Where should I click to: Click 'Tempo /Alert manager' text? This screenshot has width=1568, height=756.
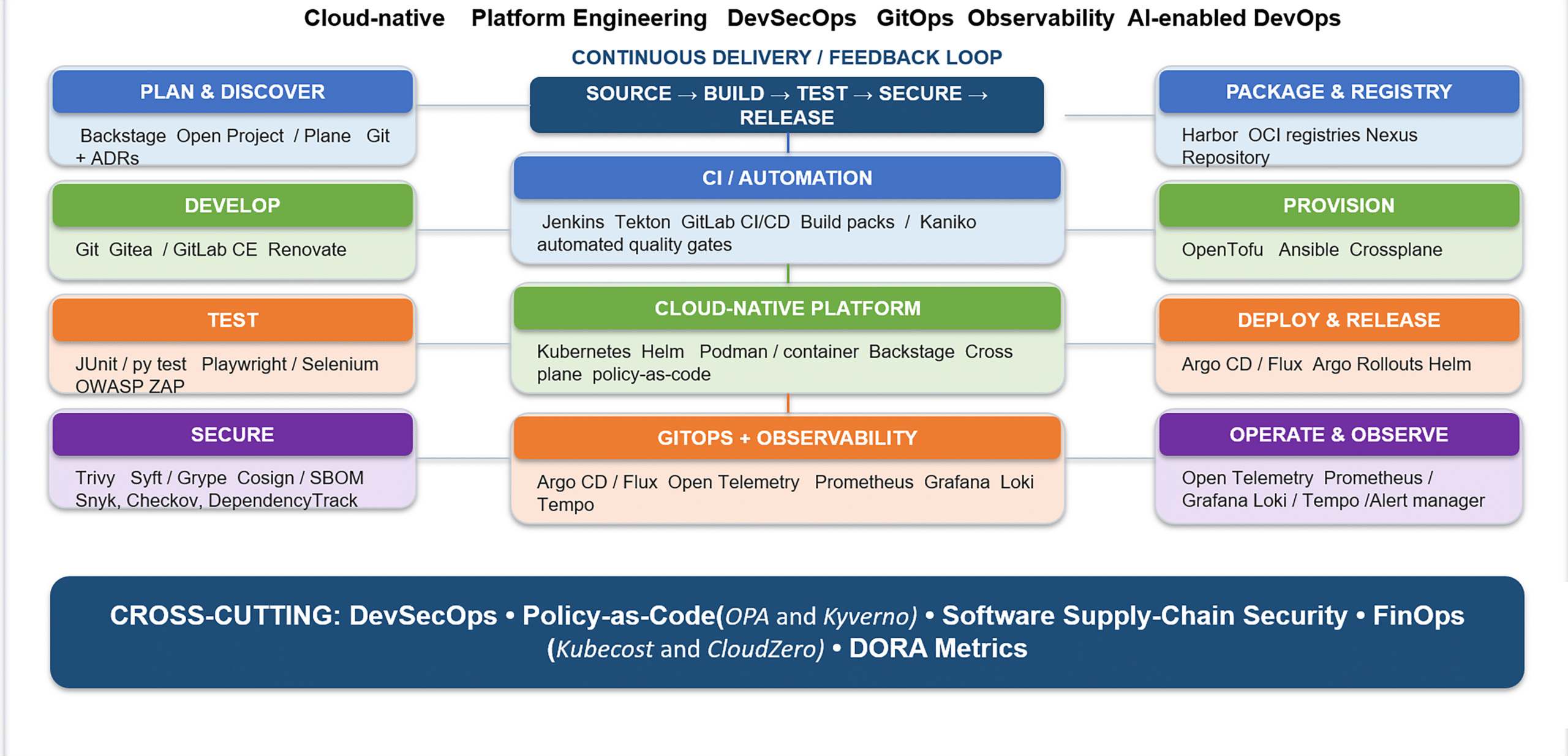(1393, 501)
